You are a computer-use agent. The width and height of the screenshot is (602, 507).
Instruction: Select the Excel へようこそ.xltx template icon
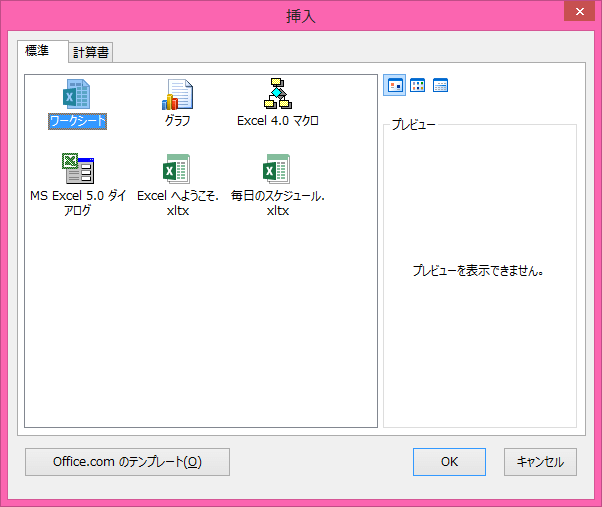click(177, 168)
